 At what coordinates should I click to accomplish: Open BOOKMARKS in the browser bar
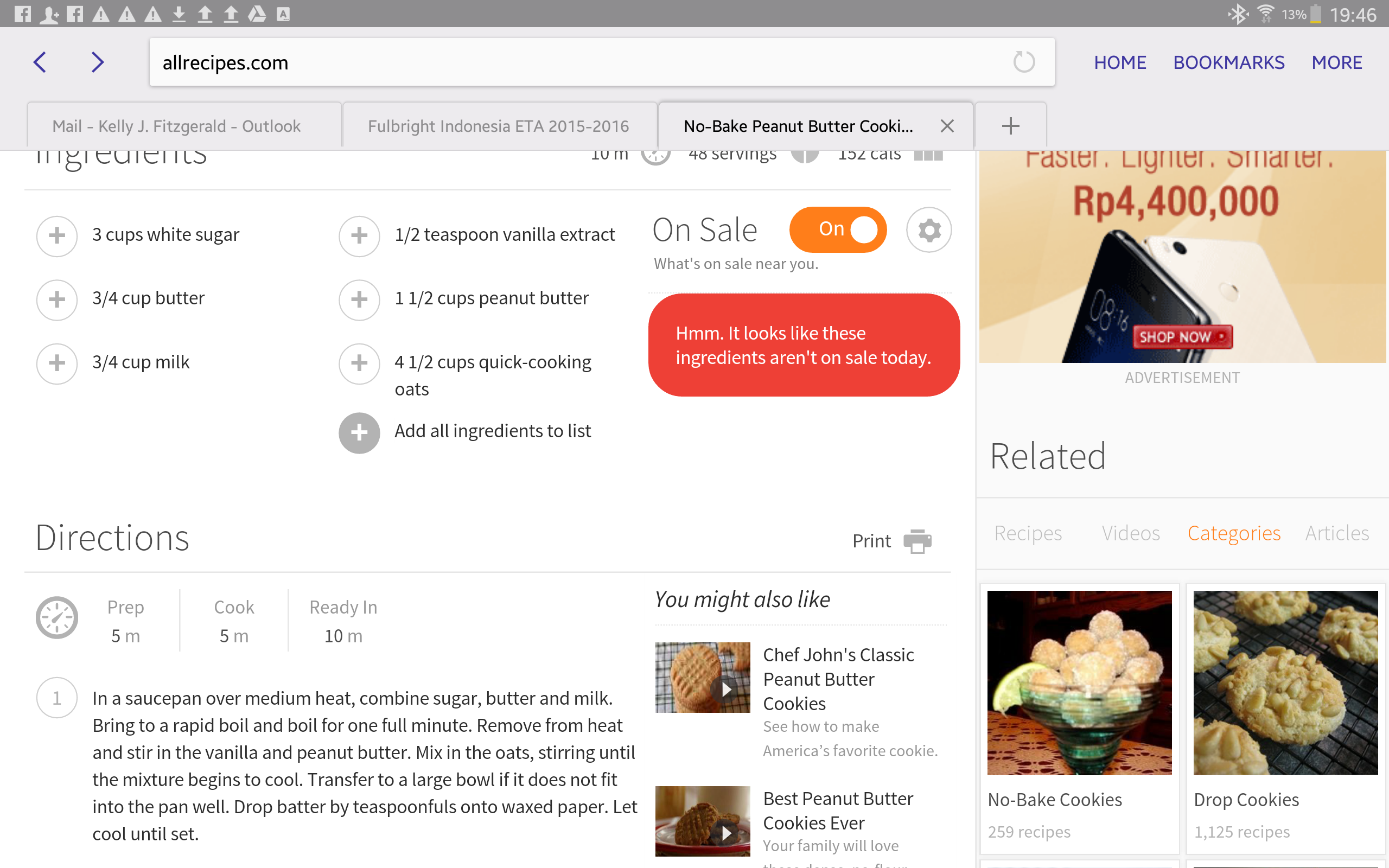coord(1228,62)
